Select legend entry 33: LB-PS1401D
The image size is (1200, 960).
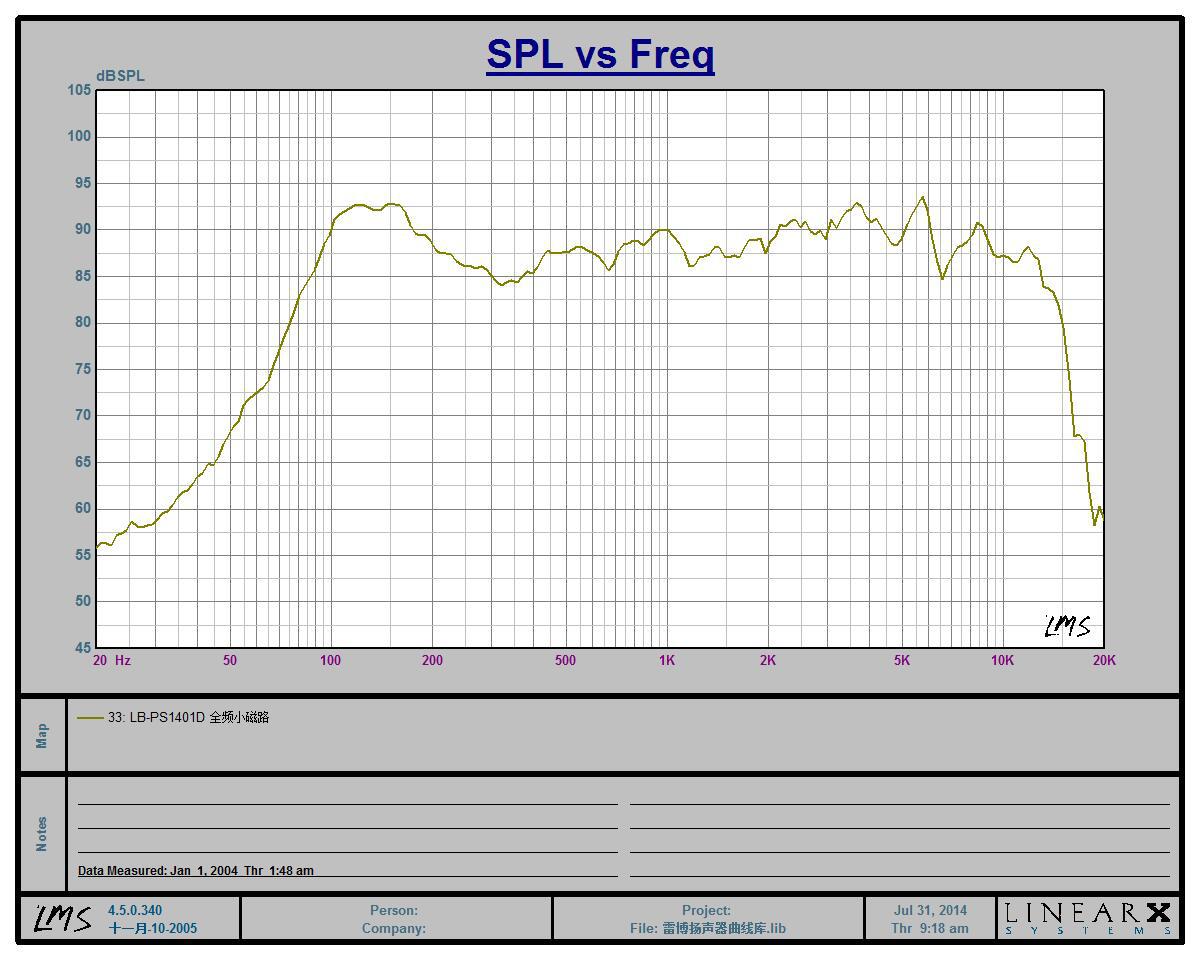(188, 717)
